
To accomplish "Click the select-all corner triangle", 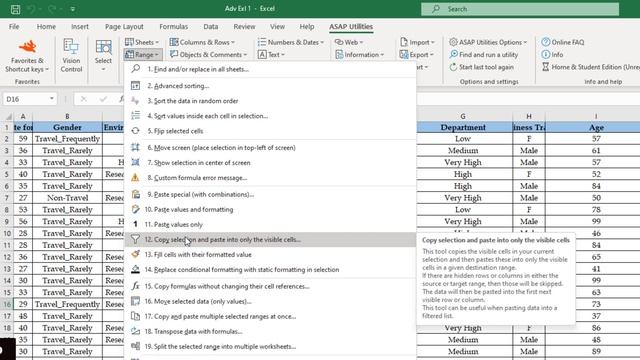I will [x=8, y=117].
